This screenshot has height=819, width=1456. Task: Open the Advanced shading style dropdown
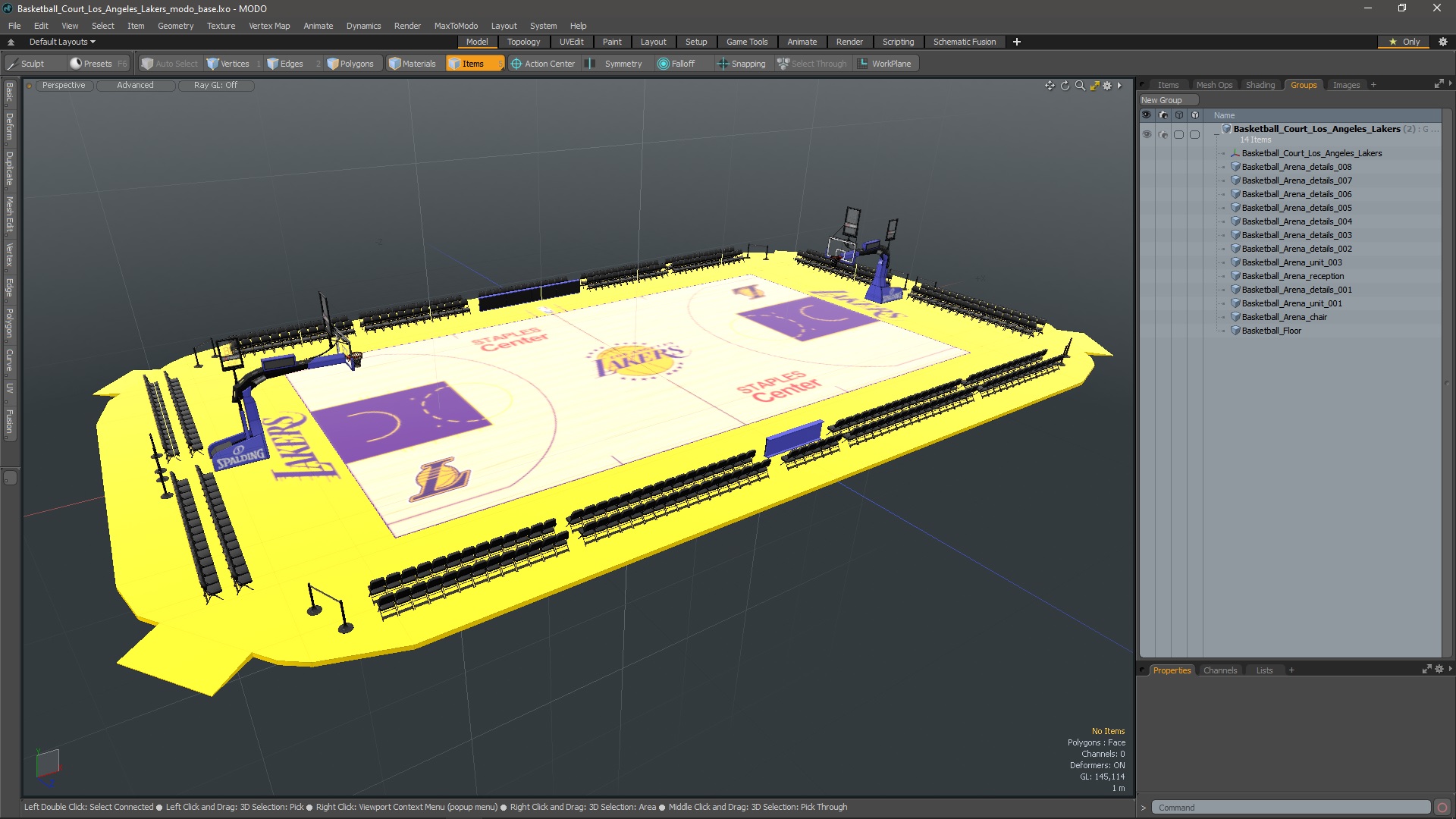(x=135, y=86)
